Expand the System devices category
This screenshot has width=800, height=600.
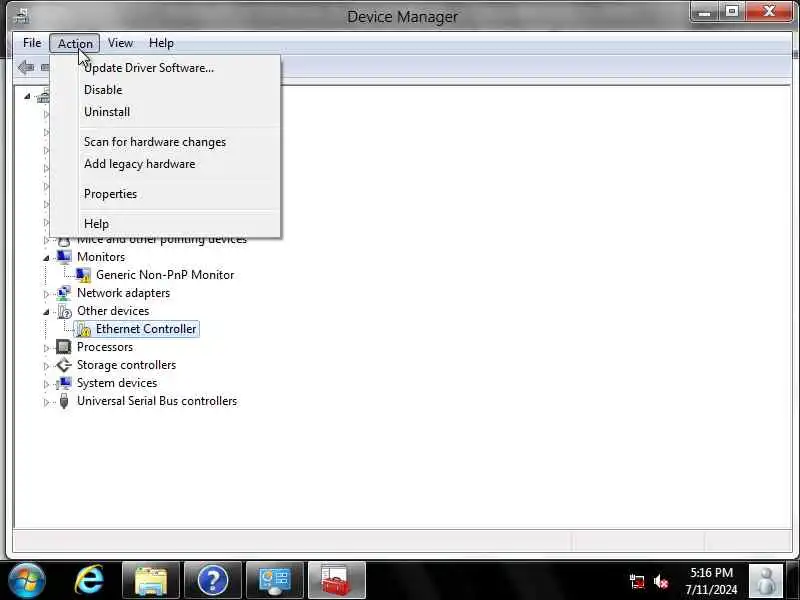pyautogui.click(x=46, y=384)
